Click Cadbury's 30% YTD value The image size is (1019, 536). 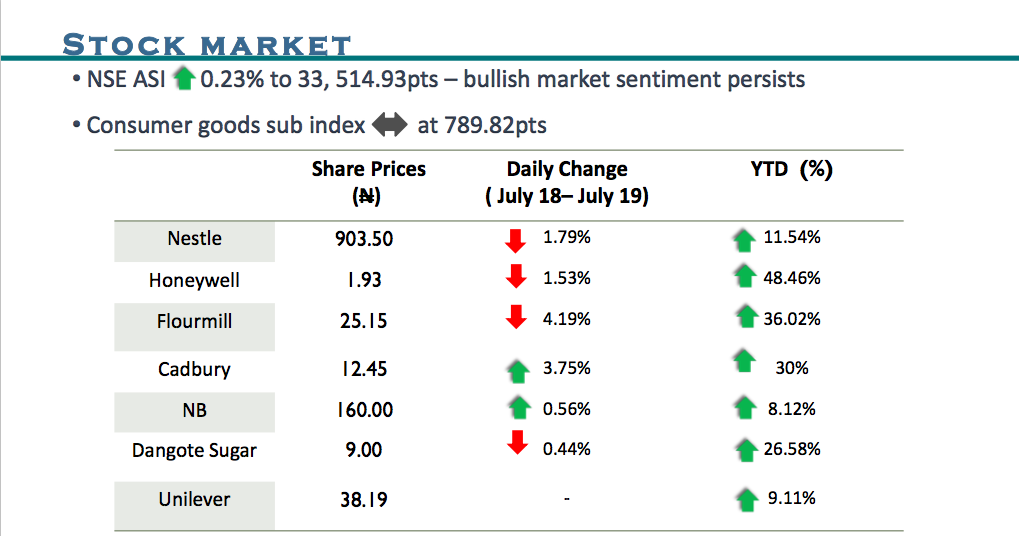(x=791, y=368)
